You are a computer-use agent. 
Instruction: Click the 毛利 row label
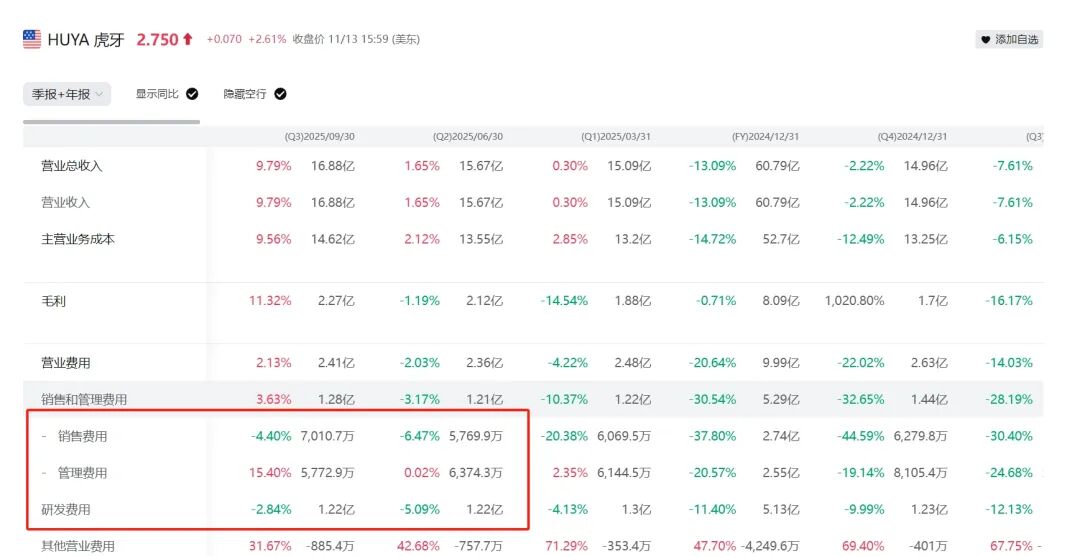tap(53, 301)
